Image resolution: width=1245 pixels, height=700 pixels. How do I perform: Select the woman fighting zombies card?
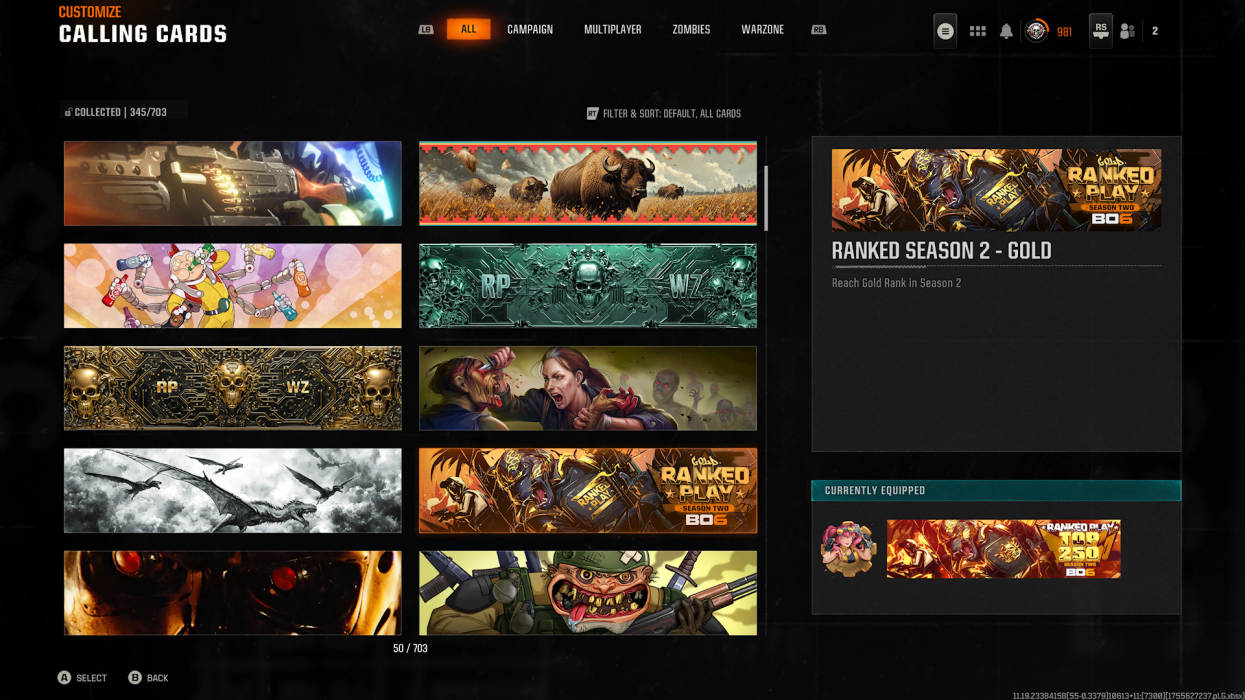pos(588,388)
